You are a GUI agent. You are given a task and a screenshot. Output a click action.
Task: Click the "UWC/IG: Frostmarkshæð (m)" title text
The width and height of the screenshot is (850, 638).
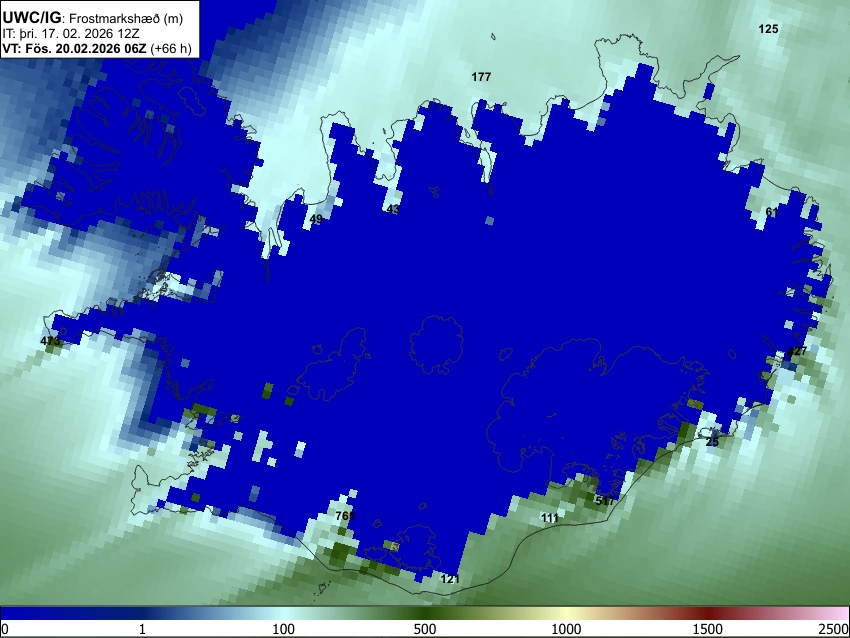point(93,18)
